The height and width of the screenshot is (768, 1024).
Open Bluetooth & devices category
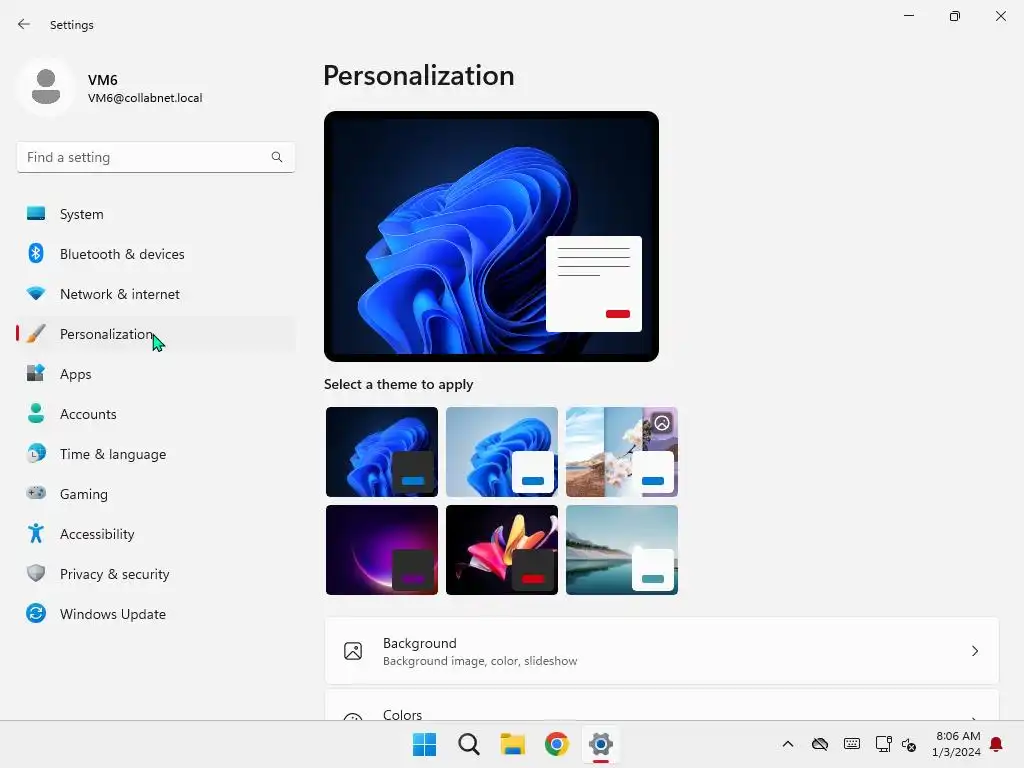tap(155, 254)
